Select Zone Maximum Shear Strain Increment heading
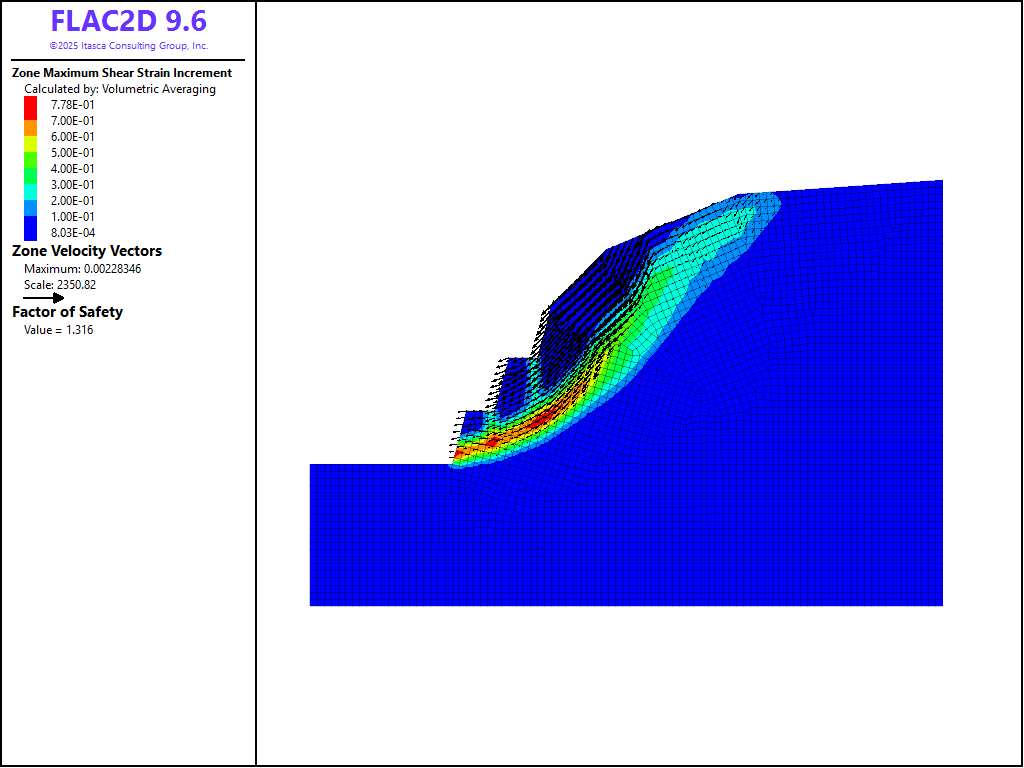 coord(122,73)
